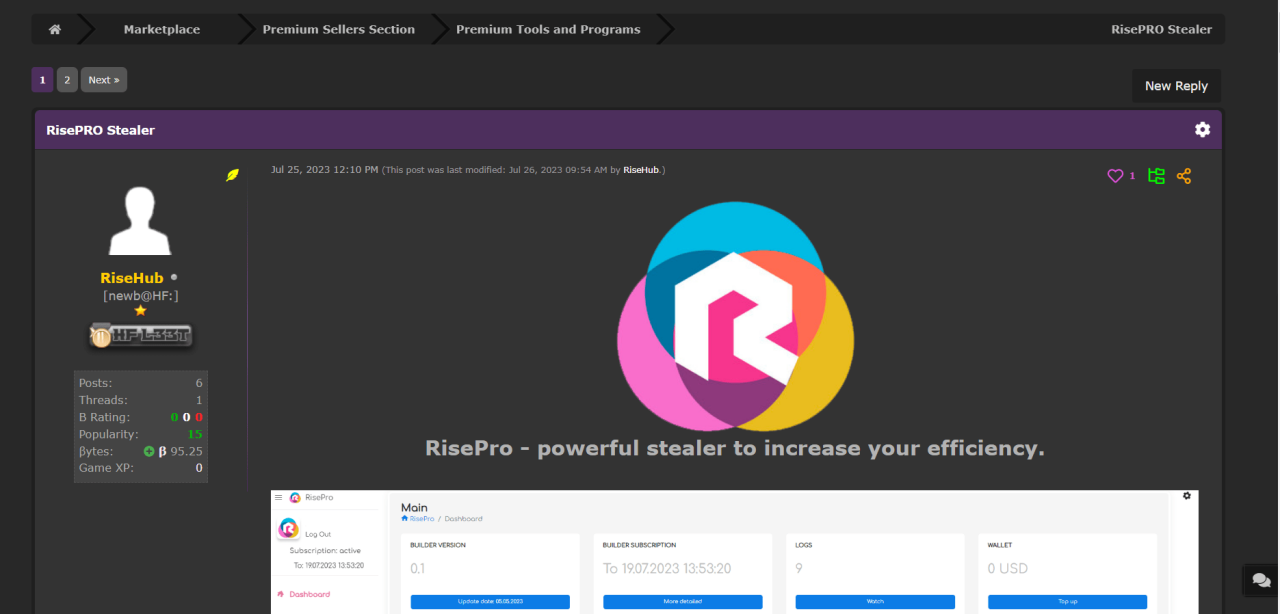Click the B Rating 0 0 0 values
The image size is (1280, 614).
(186, 417)
